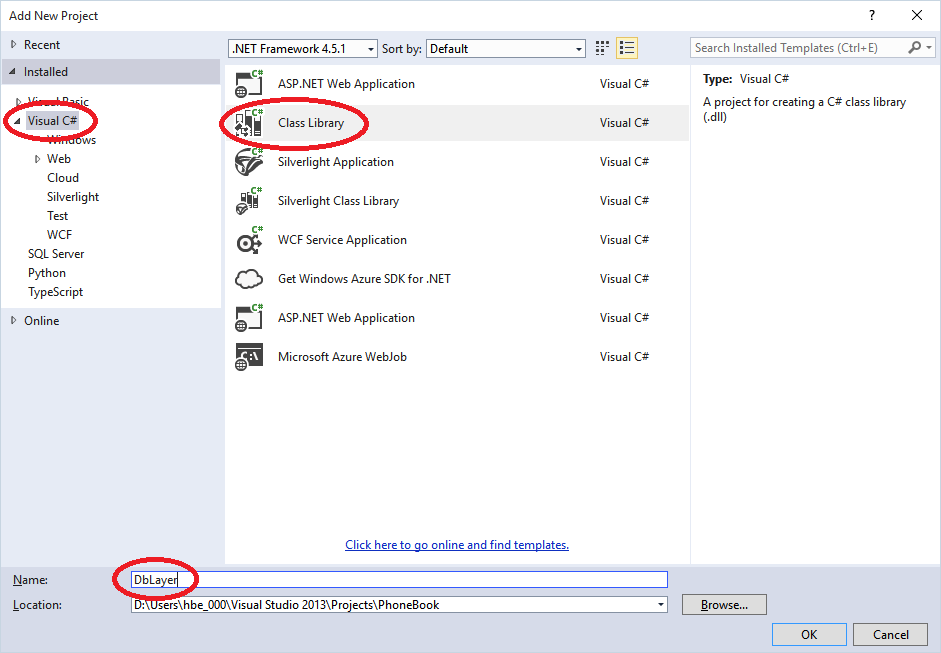The width and height of the screenshot is (941, 653).
Task: Select the Recent category label
Action: (42, 44)
